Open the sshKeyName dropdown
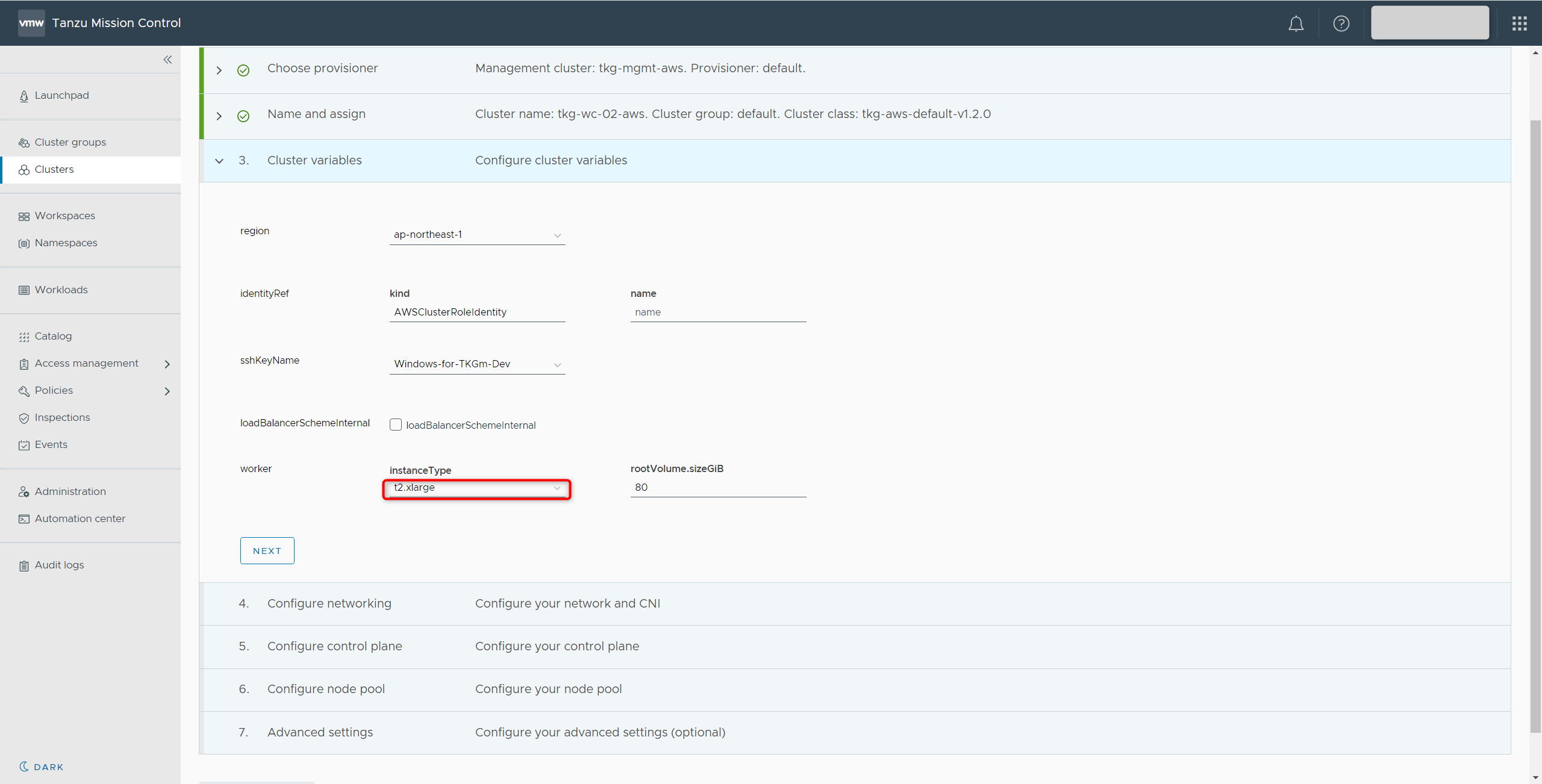This screenshot has height=784, width=1542. point(477,364)
